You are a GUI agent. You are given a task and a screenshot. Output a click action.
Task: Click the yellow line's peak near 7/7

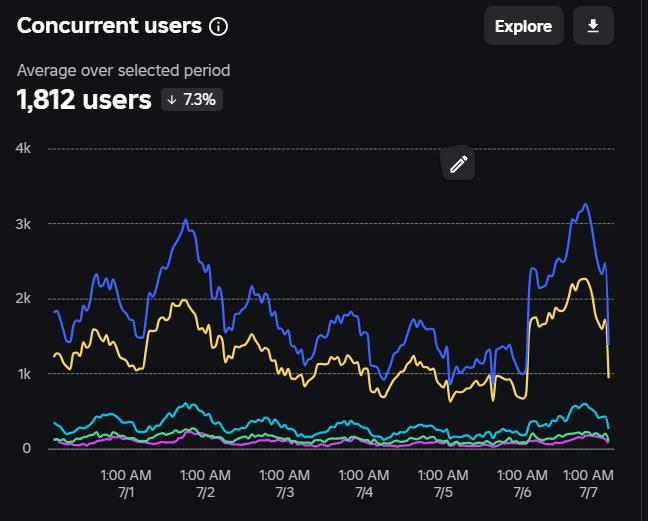(x=582, y=279)
